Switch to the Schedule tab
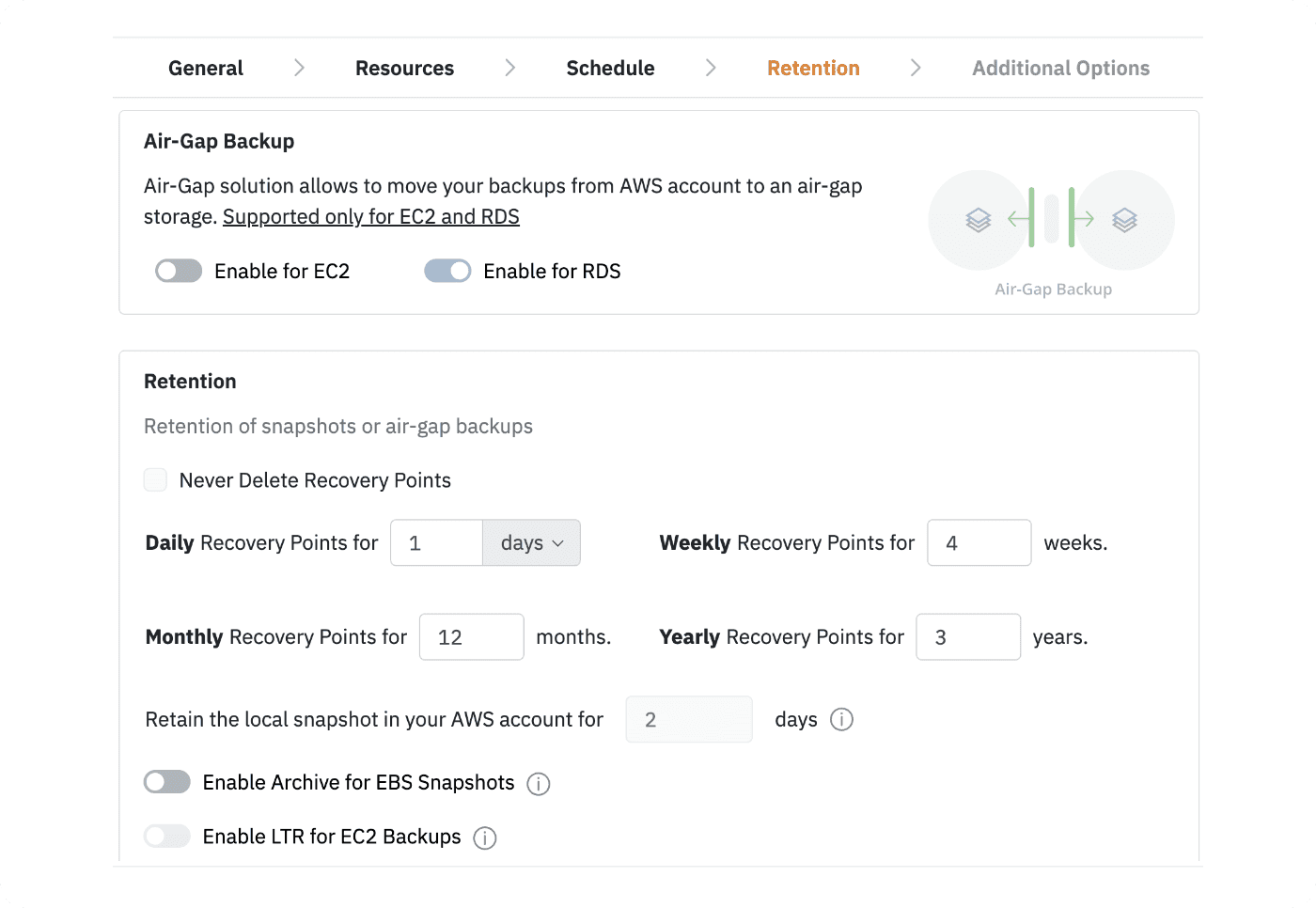This screenshot has height=908, width=1316. [610, 68]
